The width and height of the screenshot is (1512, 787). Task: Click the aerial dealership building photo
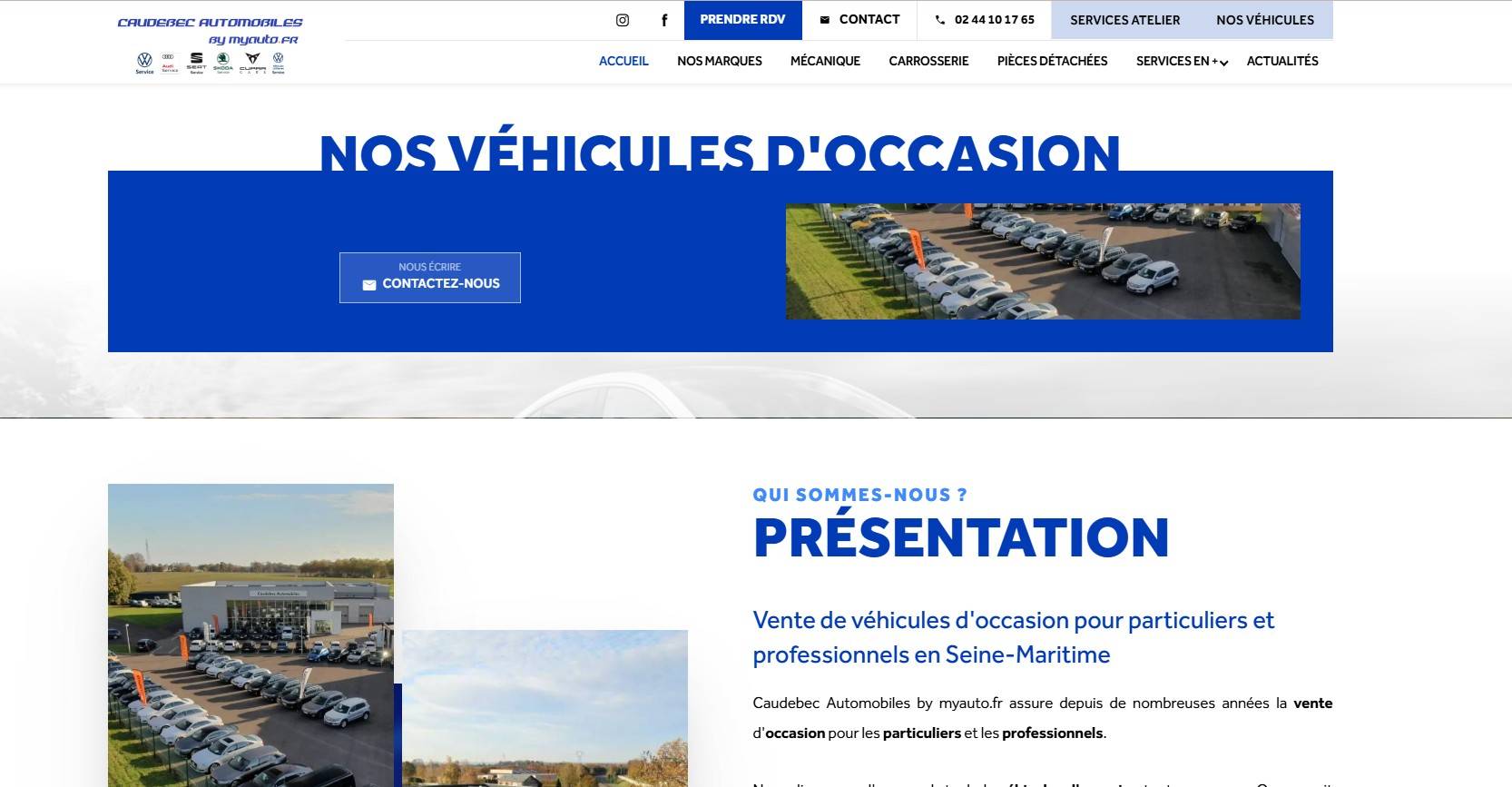[250, 635]
